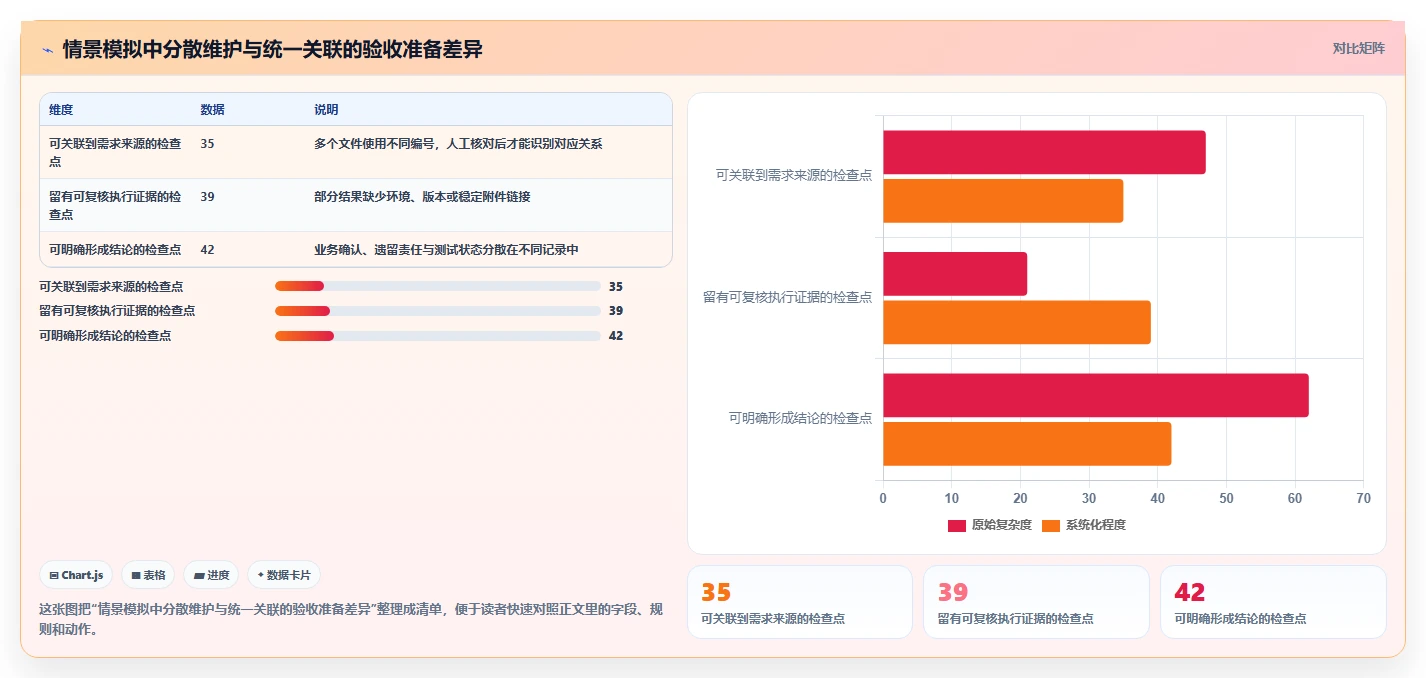Click the 数据 column header
Viewport: 1426px width, 678px height.
212,110
